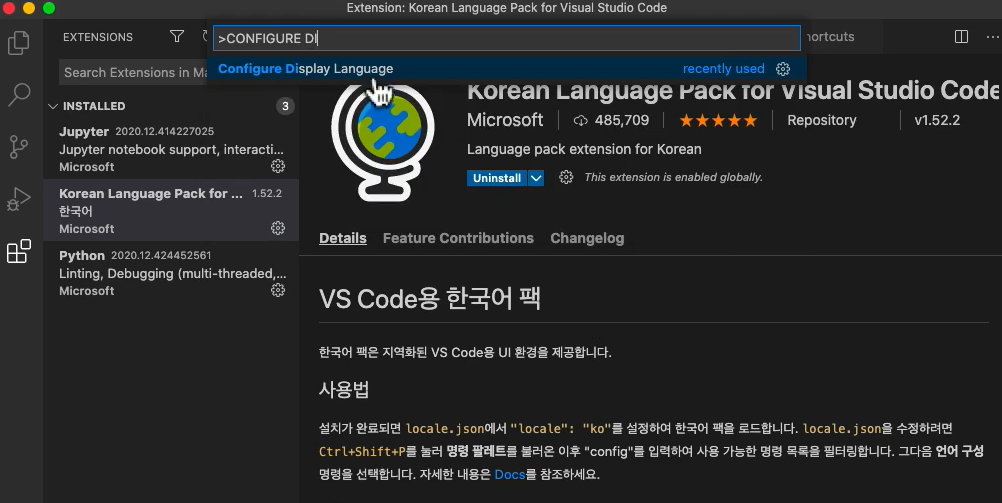This screenshot has width=1002, height=503.
Task: Click 'This extension is enabled globally' text
Action: [x=674, y=178]
